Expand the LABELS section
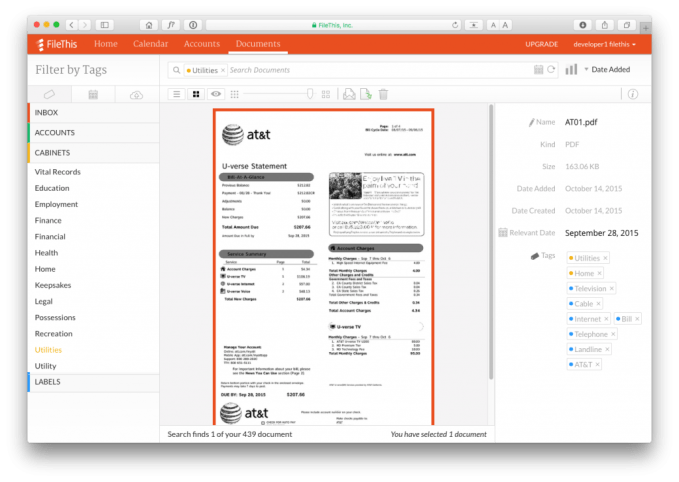Image resolution: width=679 pixels, height=482 pixels. point(94,382)
